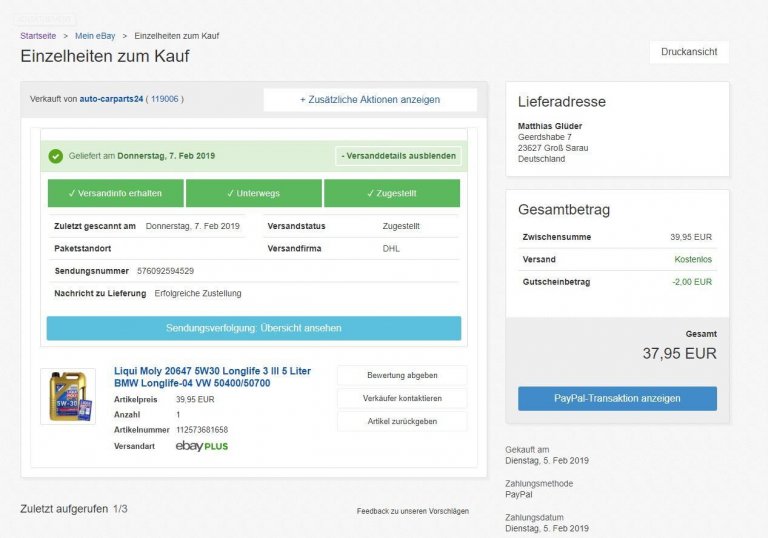Screen dimensions: 768x538
Task: View seller feedback score 119006
Action: point(165,99)
